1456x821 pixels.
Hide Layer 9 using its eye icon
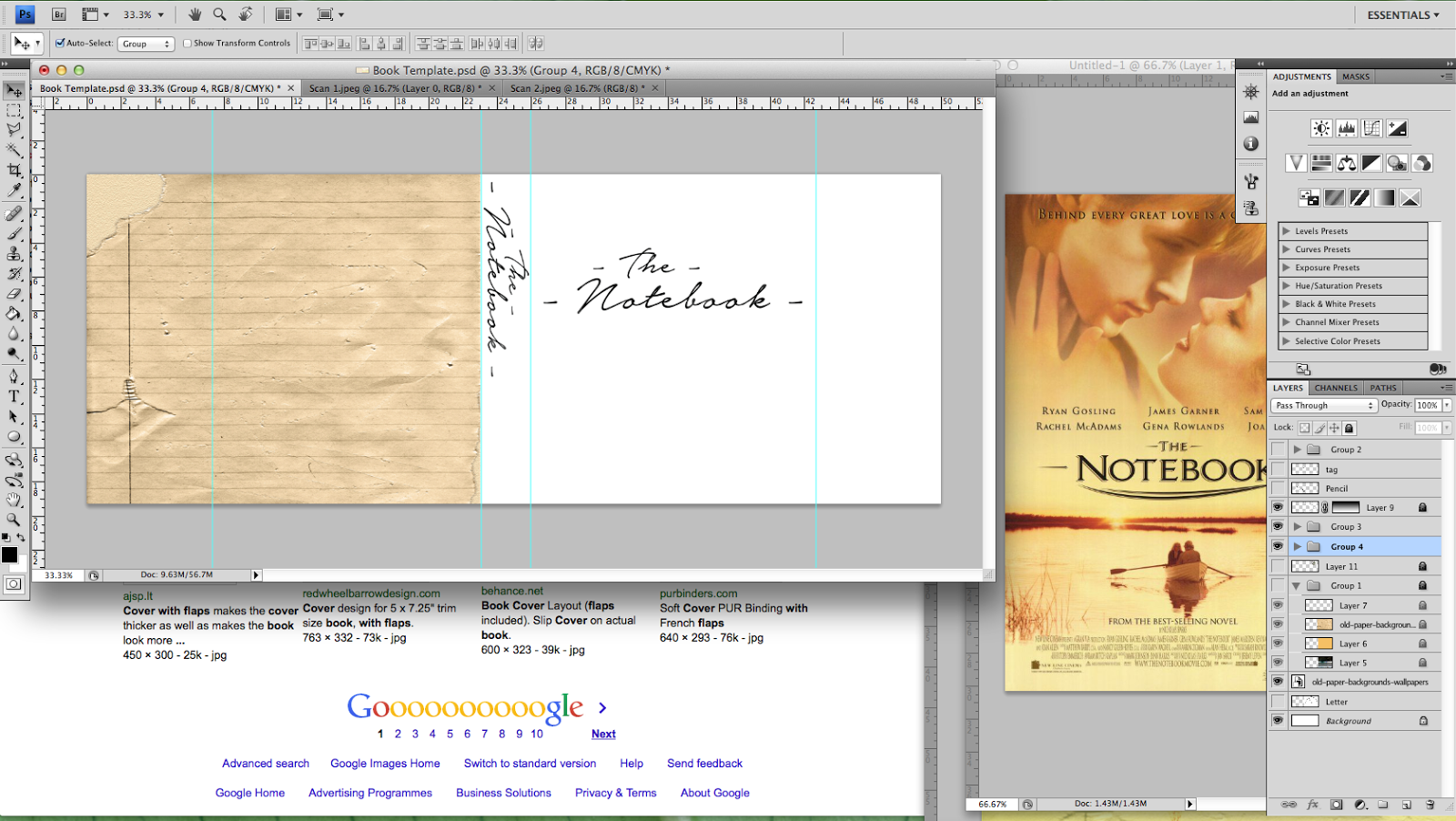point(1278,508)
